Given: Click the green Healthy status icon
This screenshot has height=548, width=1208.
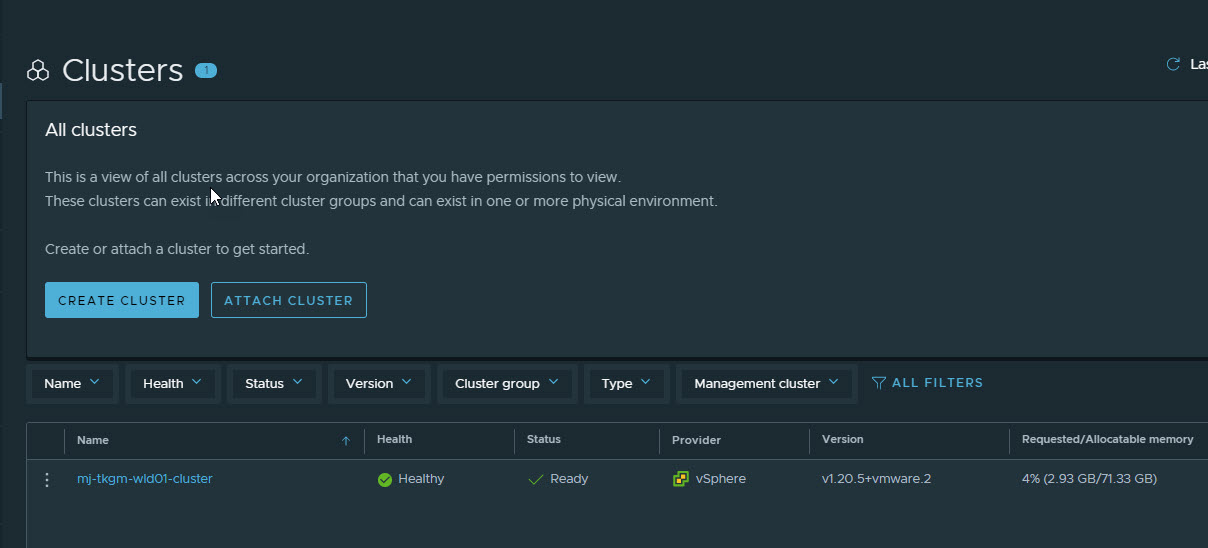Looking at the screenshot, I should 385,480.
